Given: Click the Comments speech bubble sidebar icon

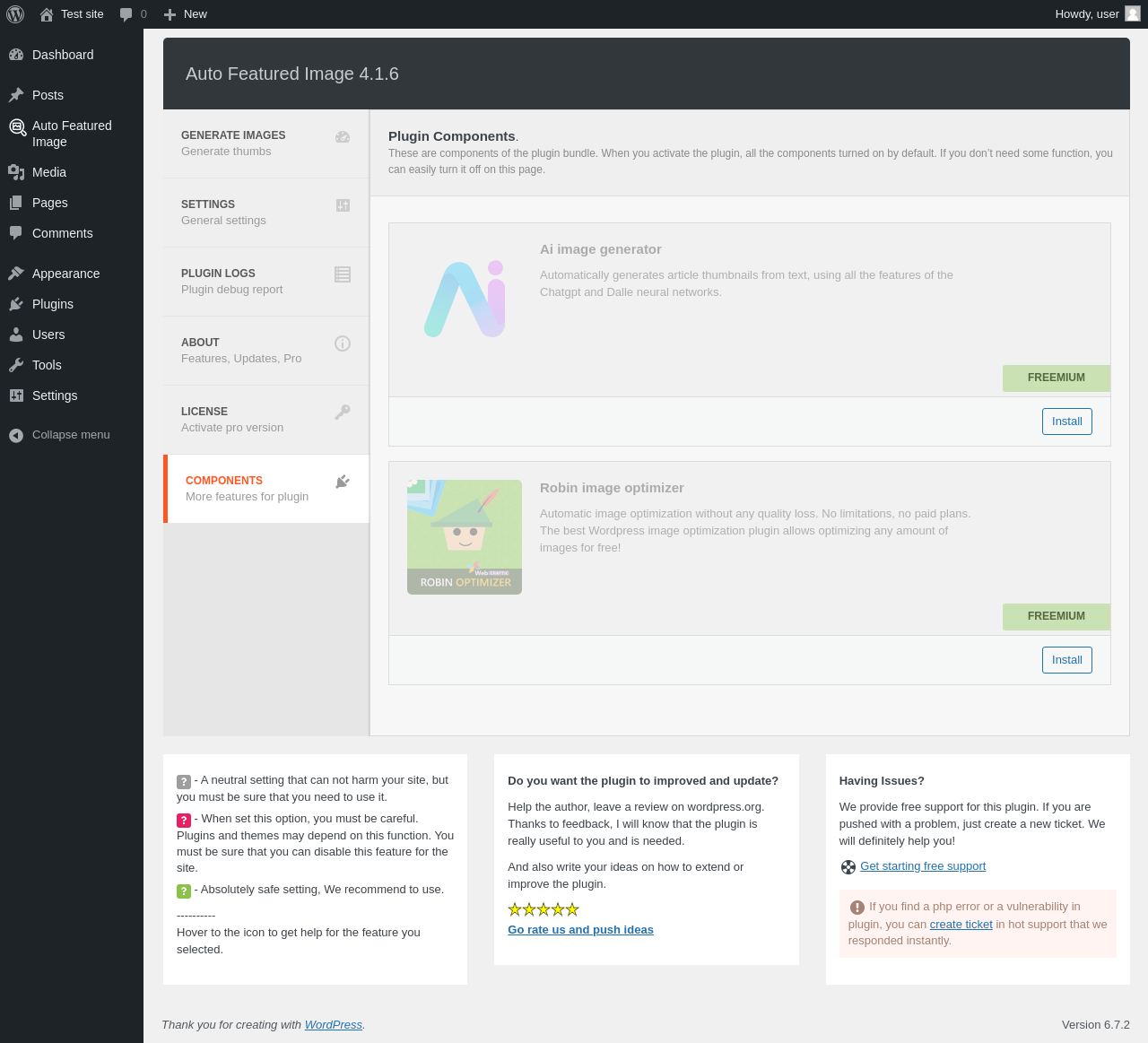Looking at the screenshot, I should click(16, 233).
